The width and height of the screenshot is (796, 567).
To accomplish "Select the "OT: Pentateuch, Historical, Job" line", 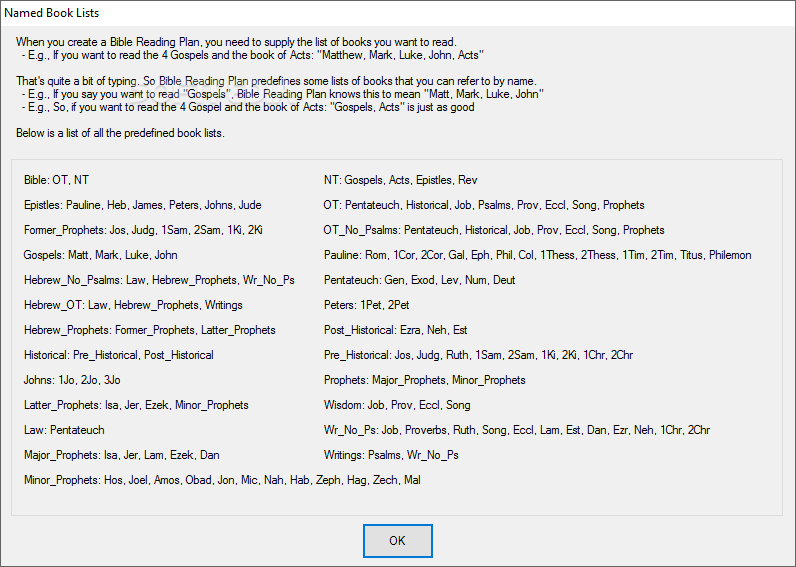I will 484,205.
